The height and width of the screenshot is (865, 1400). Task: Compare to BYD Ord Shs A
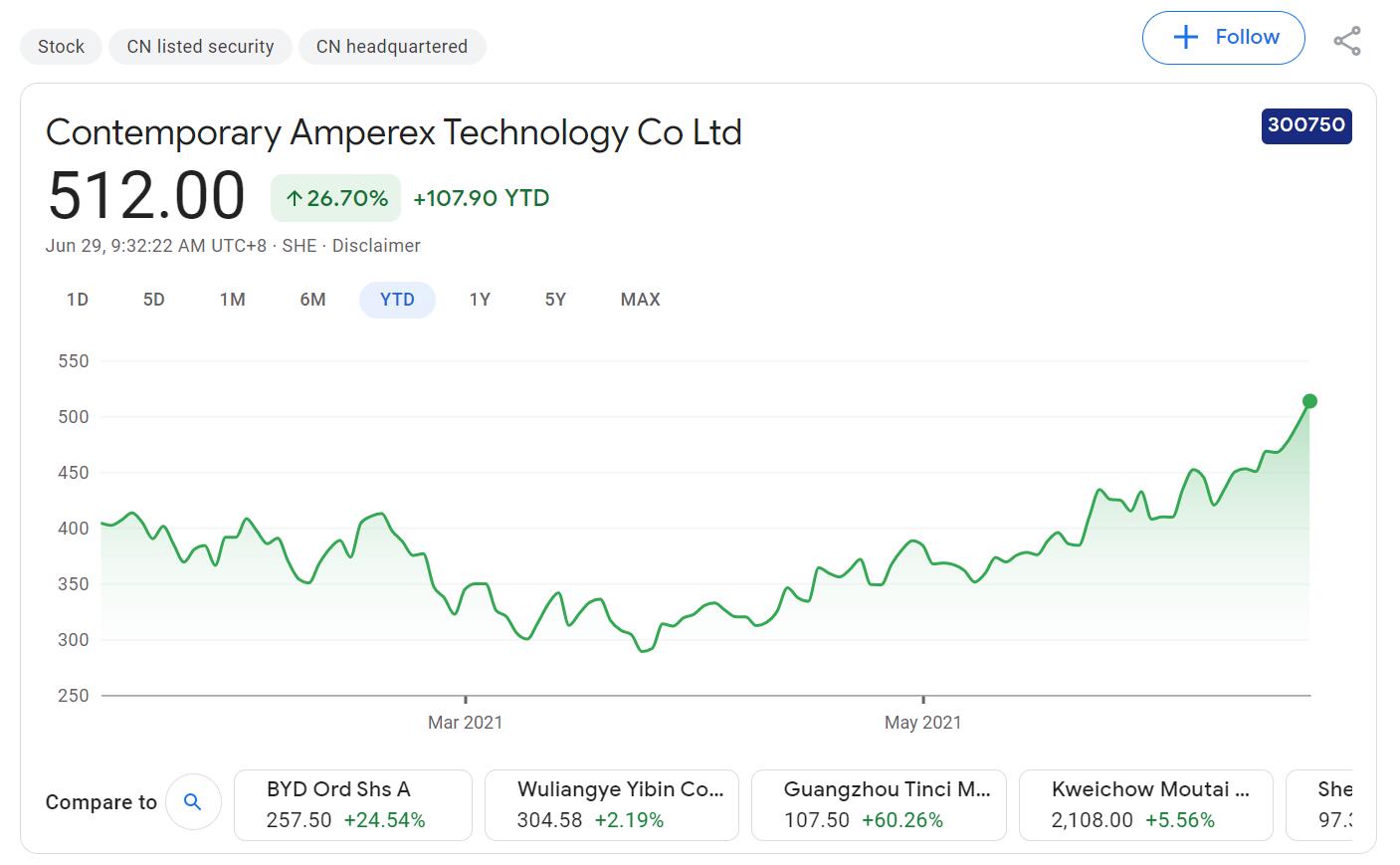352,804
